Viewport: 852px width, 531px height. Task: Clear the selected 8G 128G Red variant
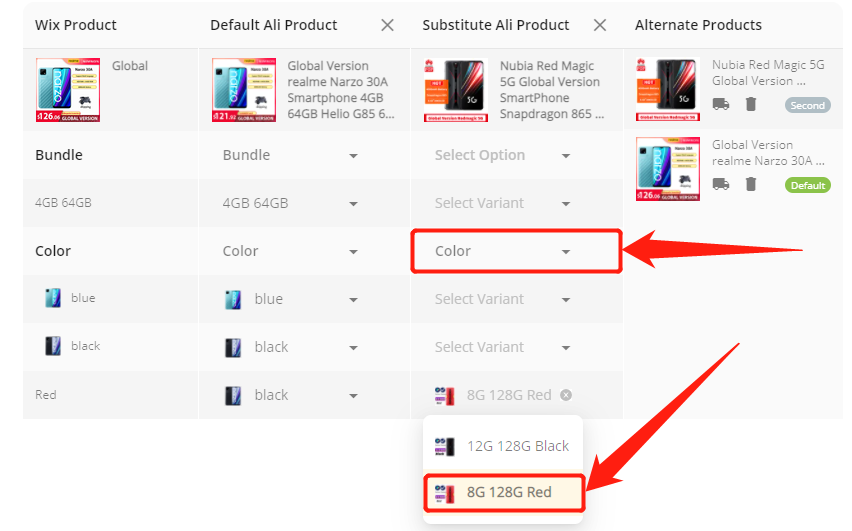pyautogui.click(x=566, y=395)
